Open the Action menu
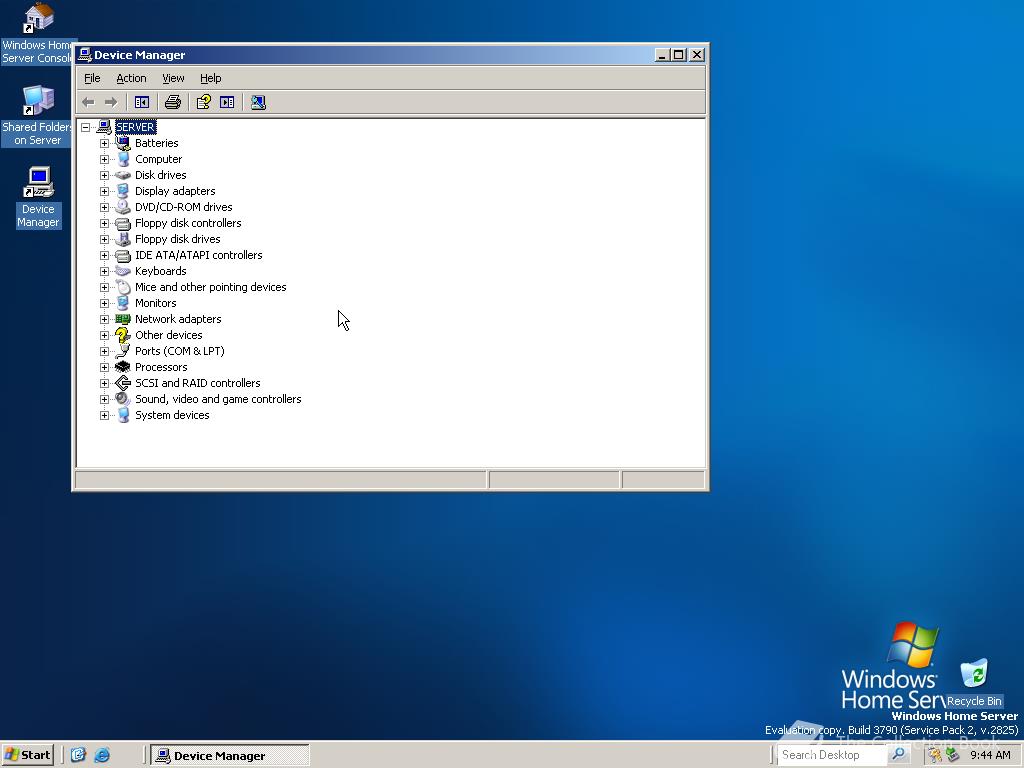 coord(131,78)
